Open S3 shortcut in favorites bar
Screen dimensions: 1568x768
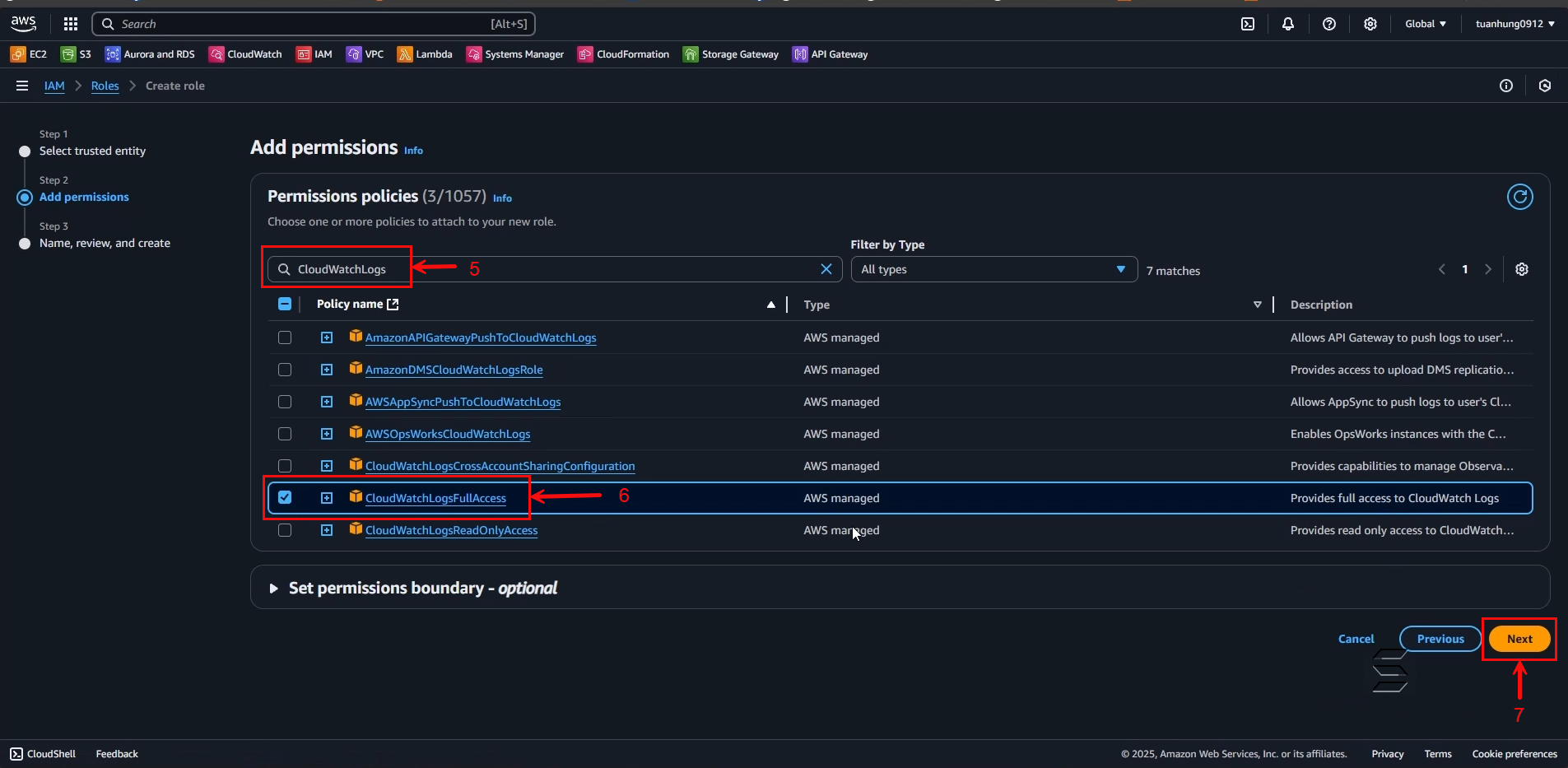[76, 54]
